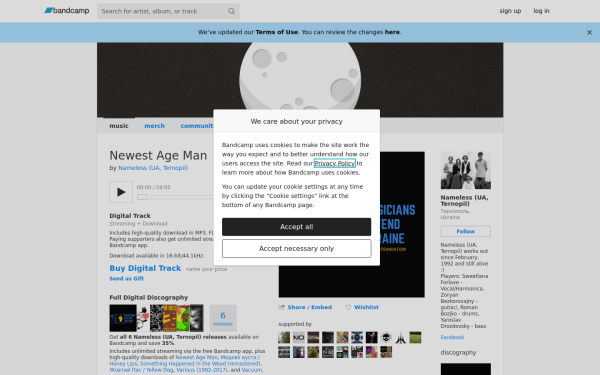Viewport: 600px width, 375px height.
Task: Open the last supporter avatar in top row
Action: [415, 338]
